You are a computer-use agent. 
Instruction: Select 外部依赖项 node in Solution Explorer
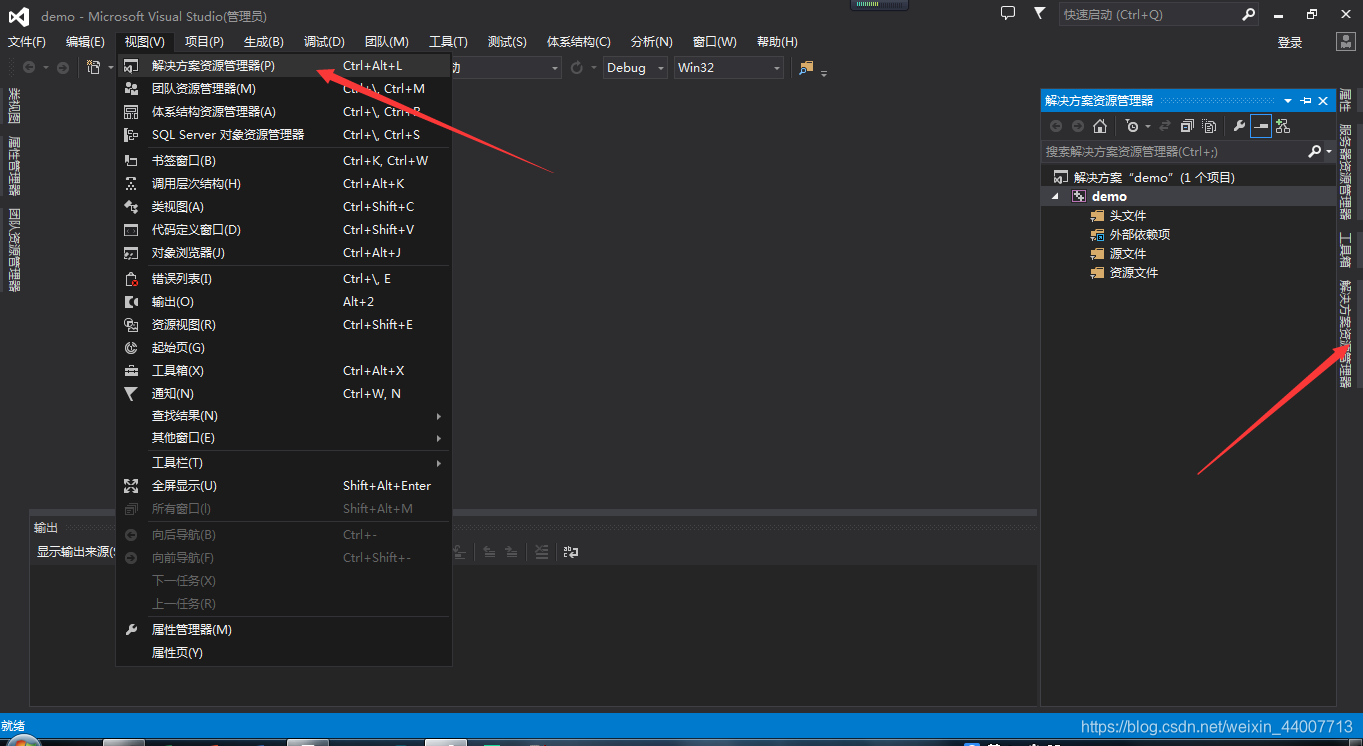tap(1140, 234)
